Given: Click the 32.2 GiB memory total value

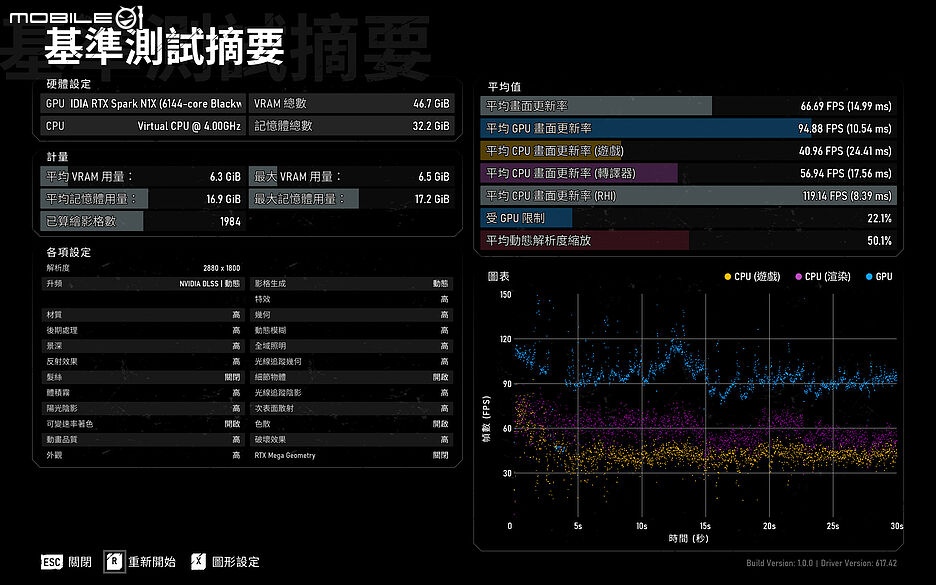Looking at the screenshot, I should (x=431, y=126).
